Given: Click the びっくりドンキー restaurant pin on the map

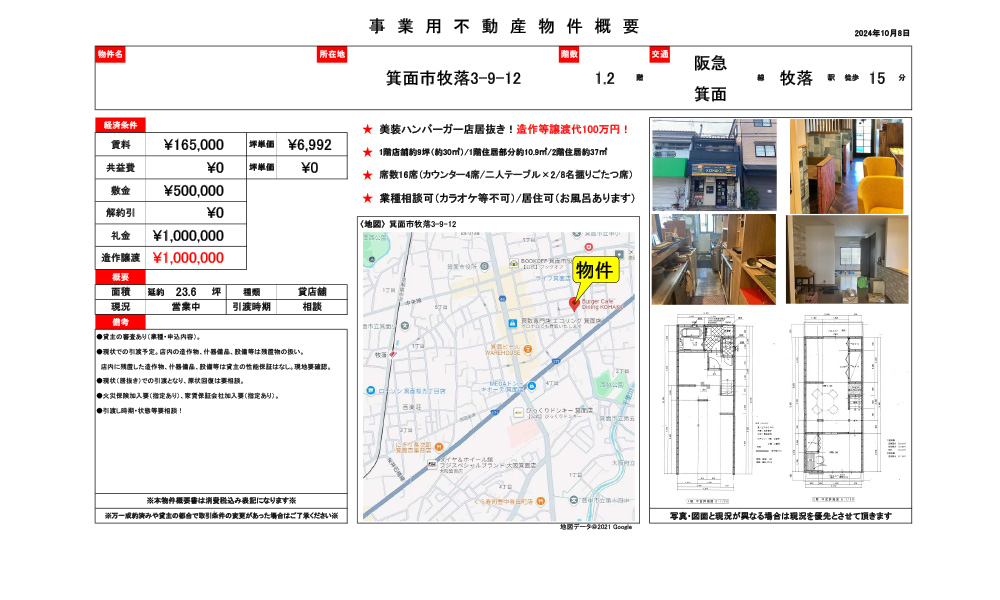Looking at the screenshot, I should [517, 412].
